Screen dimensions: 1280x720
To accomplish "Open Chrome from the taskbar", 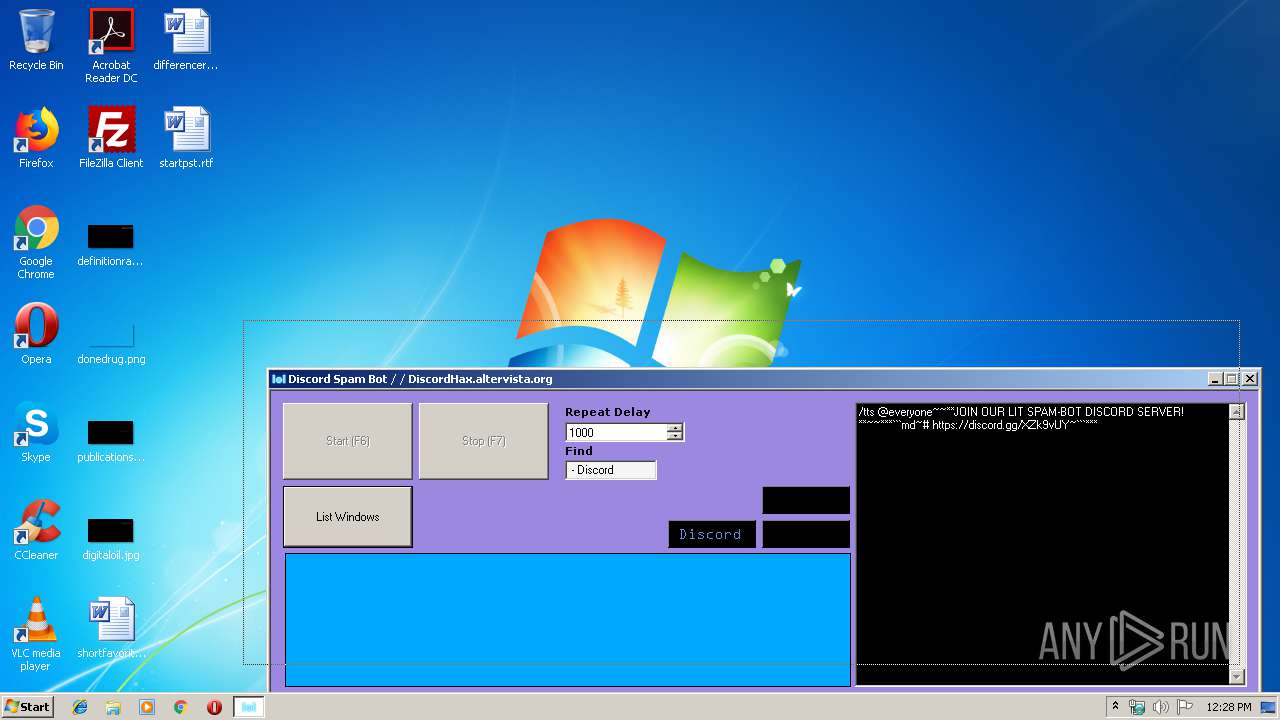I will (x=181, y=707).
